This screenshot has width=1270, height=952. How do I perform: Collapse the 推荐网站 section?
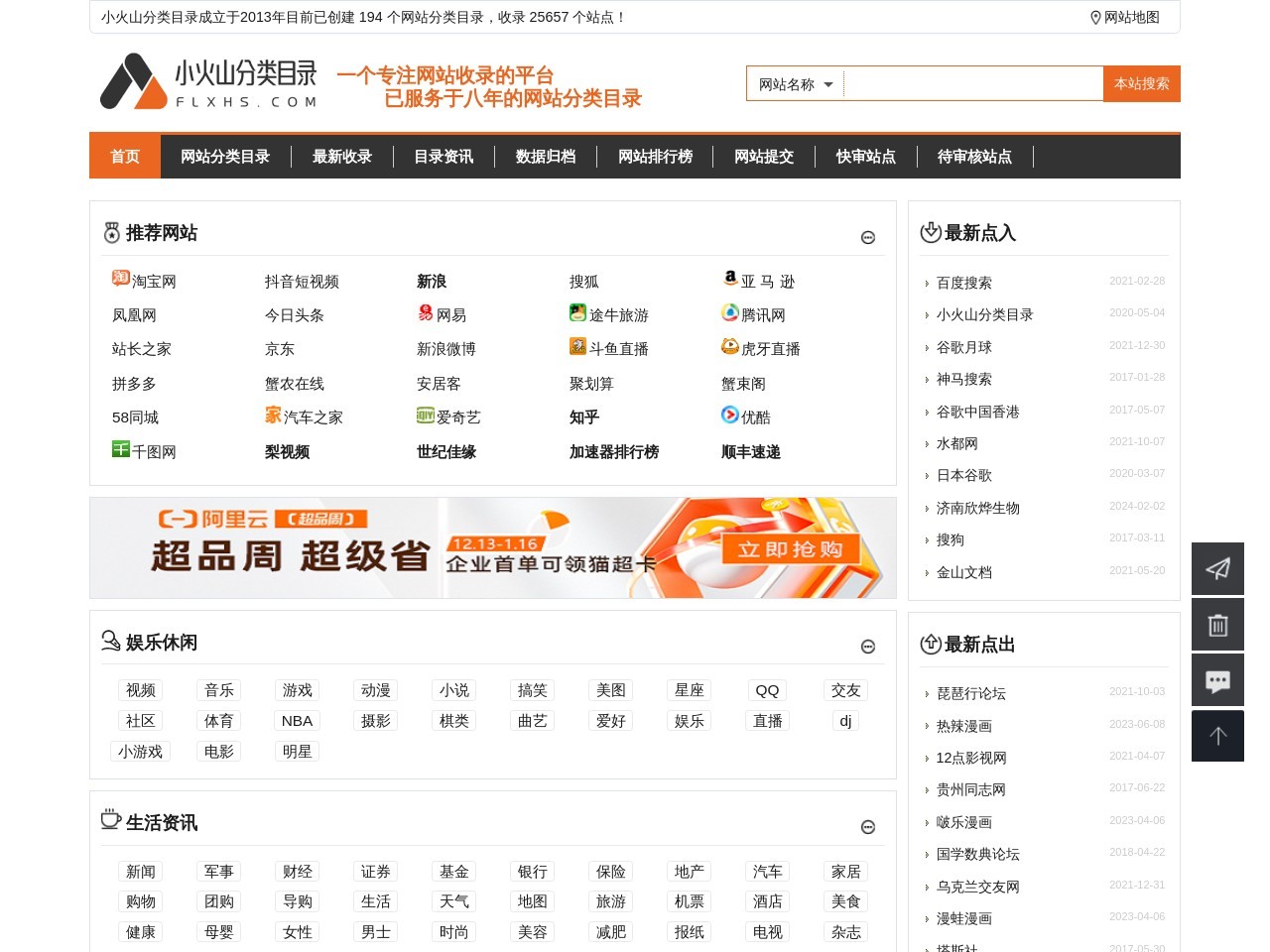[868, 237]
